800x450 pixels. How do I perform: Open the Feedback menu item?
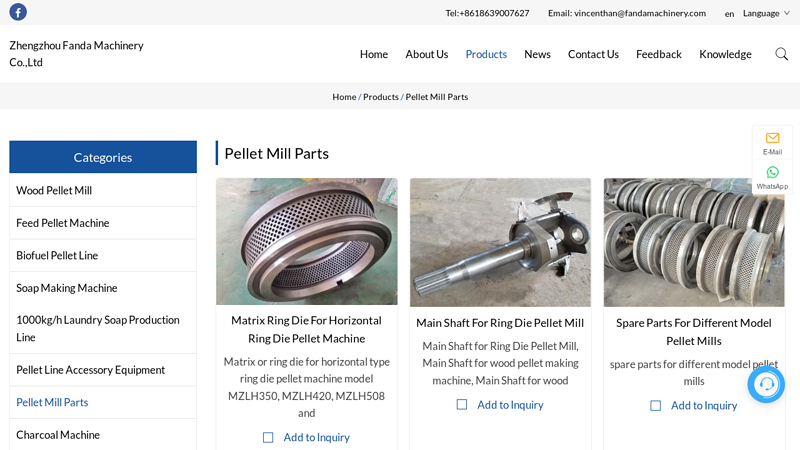(x=659, y=54)
